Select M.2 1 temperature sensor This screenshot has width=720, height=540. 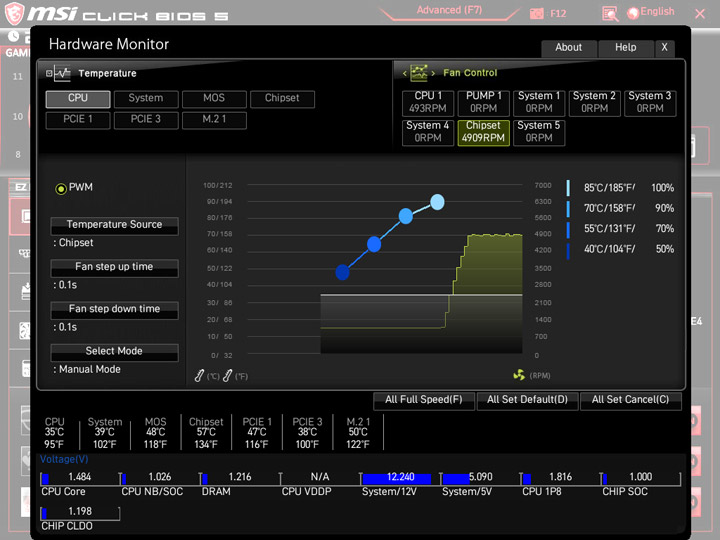pyautogui.click(x=214, y=120)
